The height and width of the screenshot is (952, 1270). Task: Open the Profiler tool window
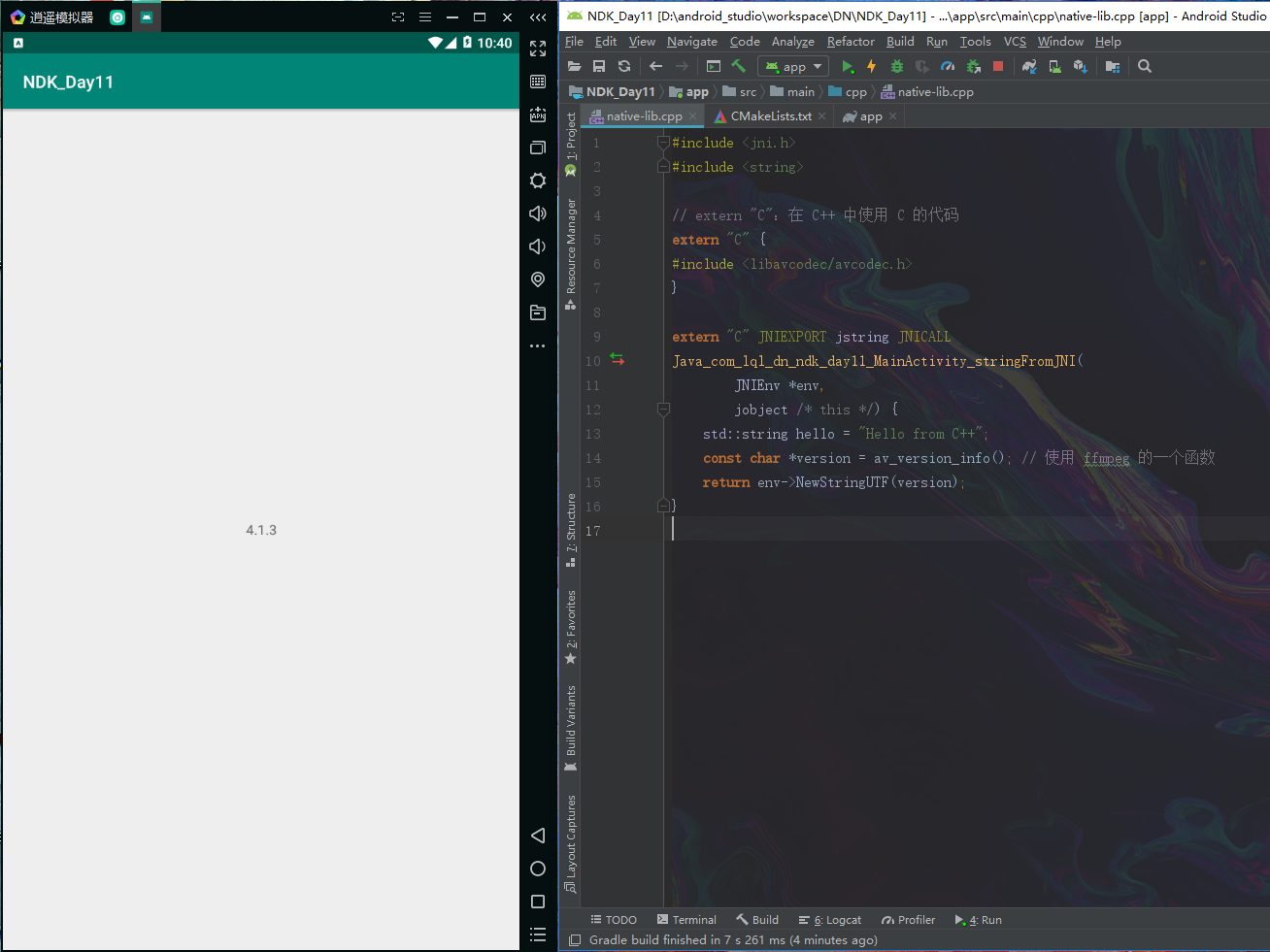[909, 920]
